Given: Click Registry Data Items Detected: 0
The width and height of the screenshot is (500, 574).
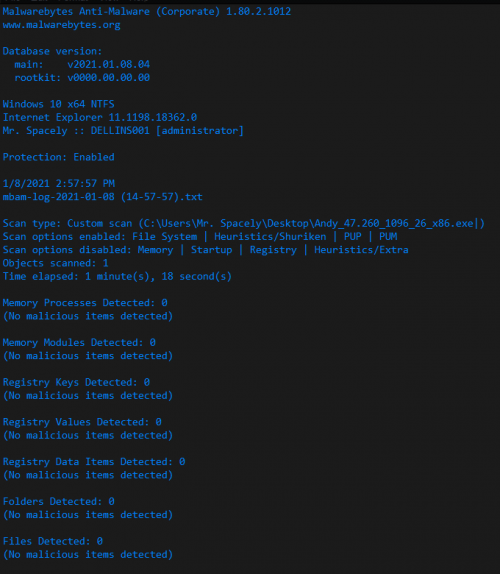Looking at the screenshot, I should click(94, 462).
